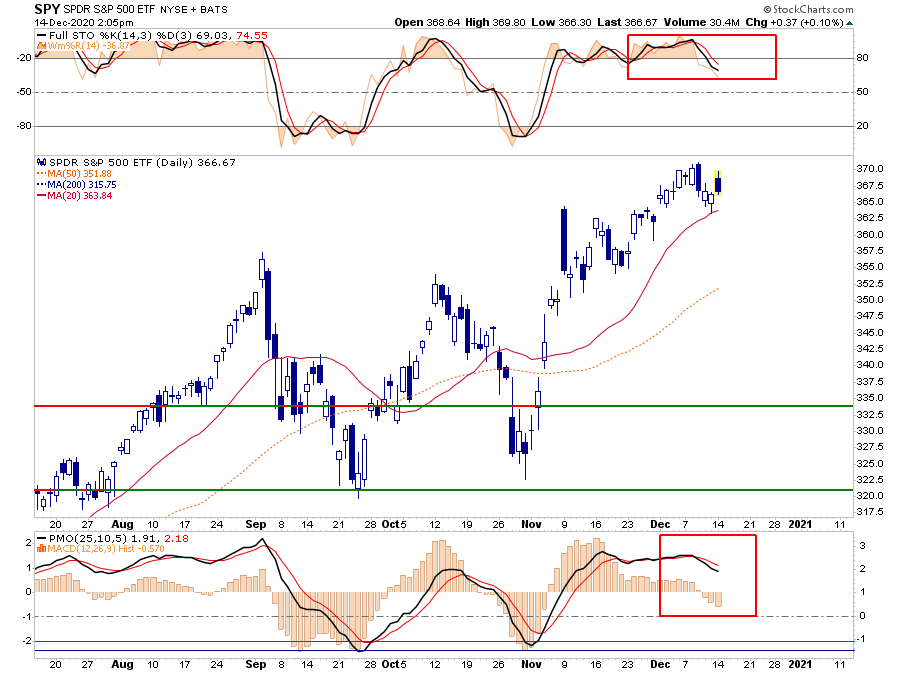The width and height of the screenshot is (900, 673).
Task: Click the area icon before Wm%R(14)
Action: [x=41, y=46]
